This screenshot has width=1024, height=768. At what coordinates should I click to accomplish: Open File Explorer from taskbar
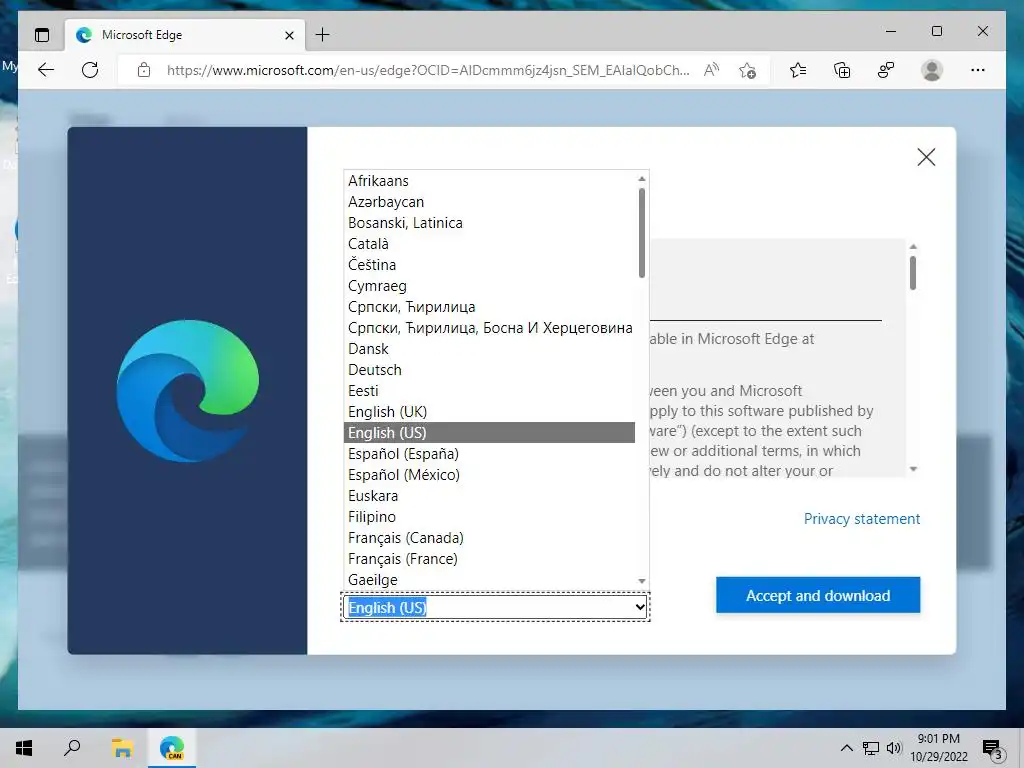122,748
